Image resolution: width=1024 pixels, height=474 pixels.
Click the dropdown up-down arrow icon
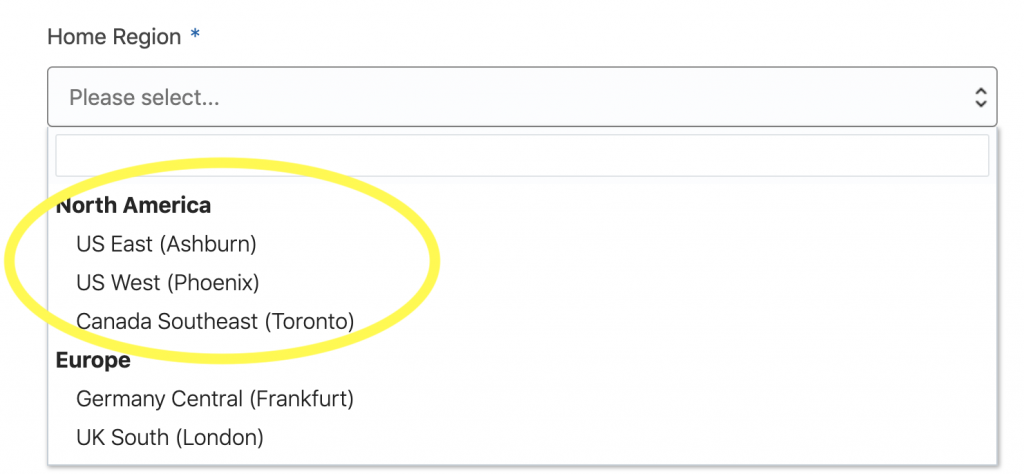pyautogui.click(x=980, y=97)
